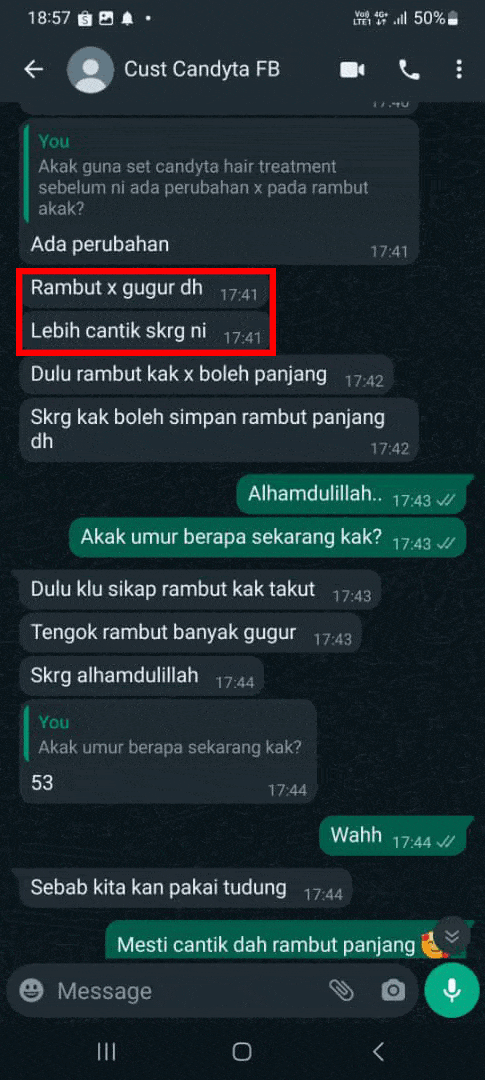The height and width of the screenshot is (1080, 485).
Task: Select the 'Alhamdulillah..' sent message
Action: coord(351,495)
